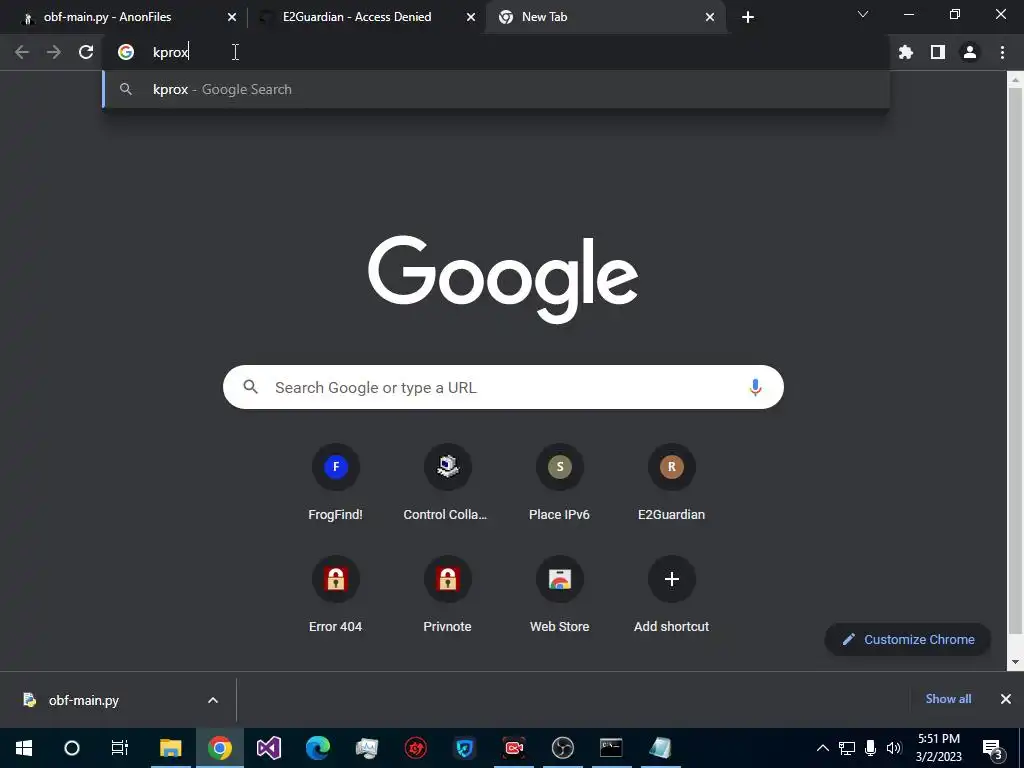Toggle the Chrome side panel icon

(x=938, y=52)
